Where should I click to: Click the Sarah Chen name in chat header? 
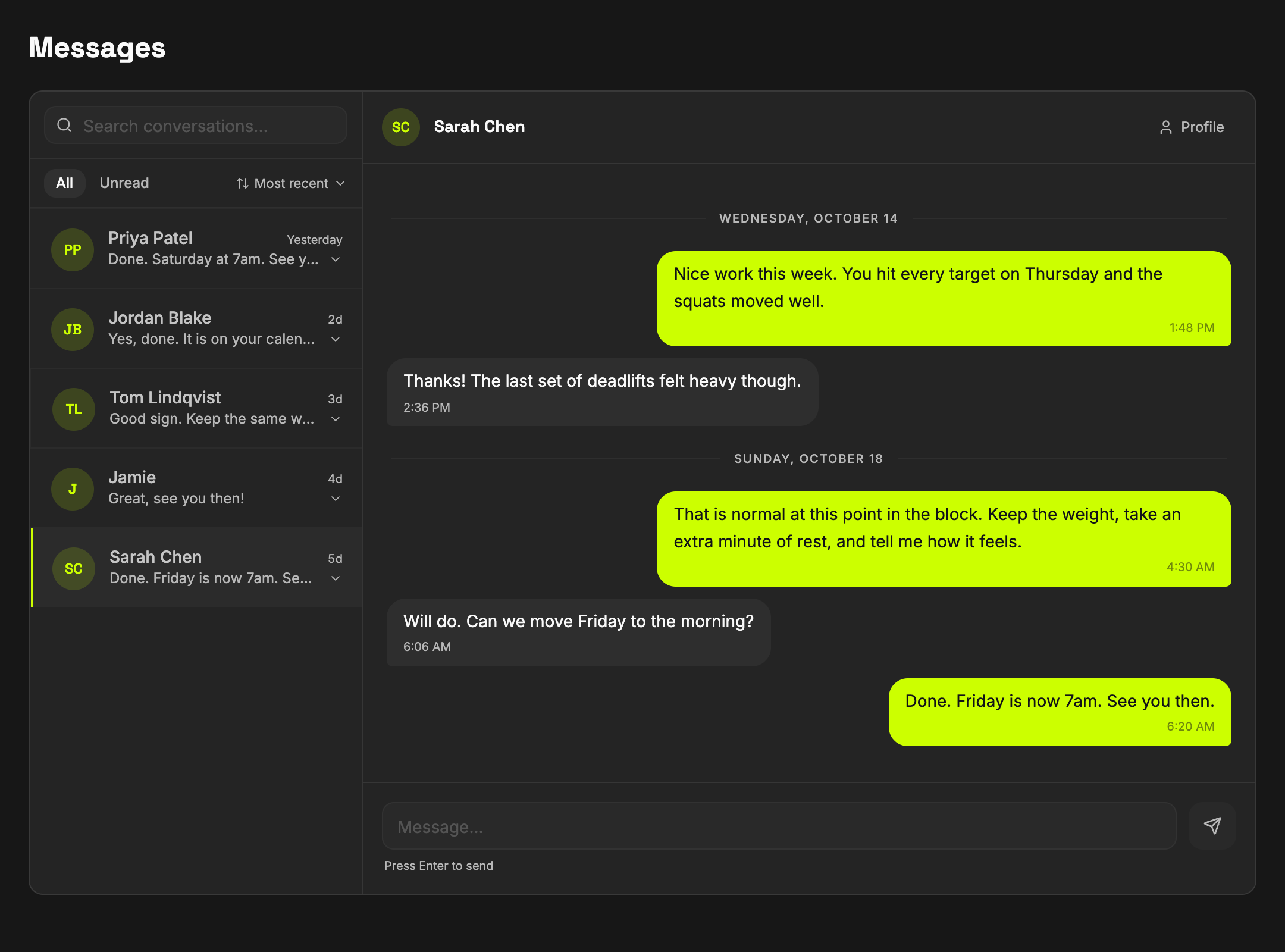[x=479, y=127]
